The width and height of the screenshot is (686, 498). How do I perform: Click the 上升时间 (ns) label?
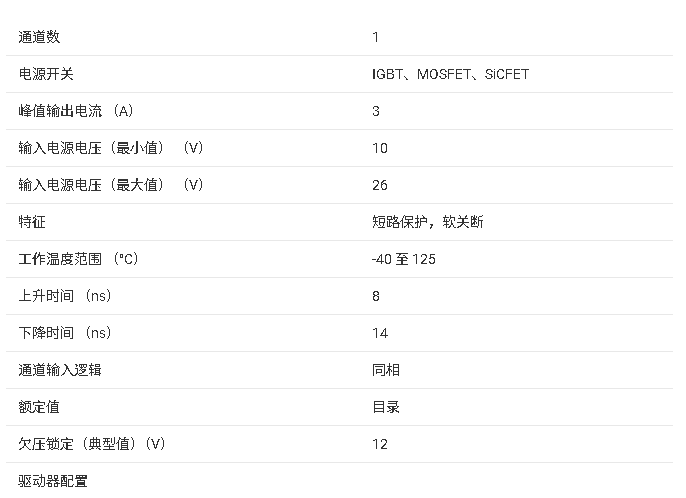65,296
